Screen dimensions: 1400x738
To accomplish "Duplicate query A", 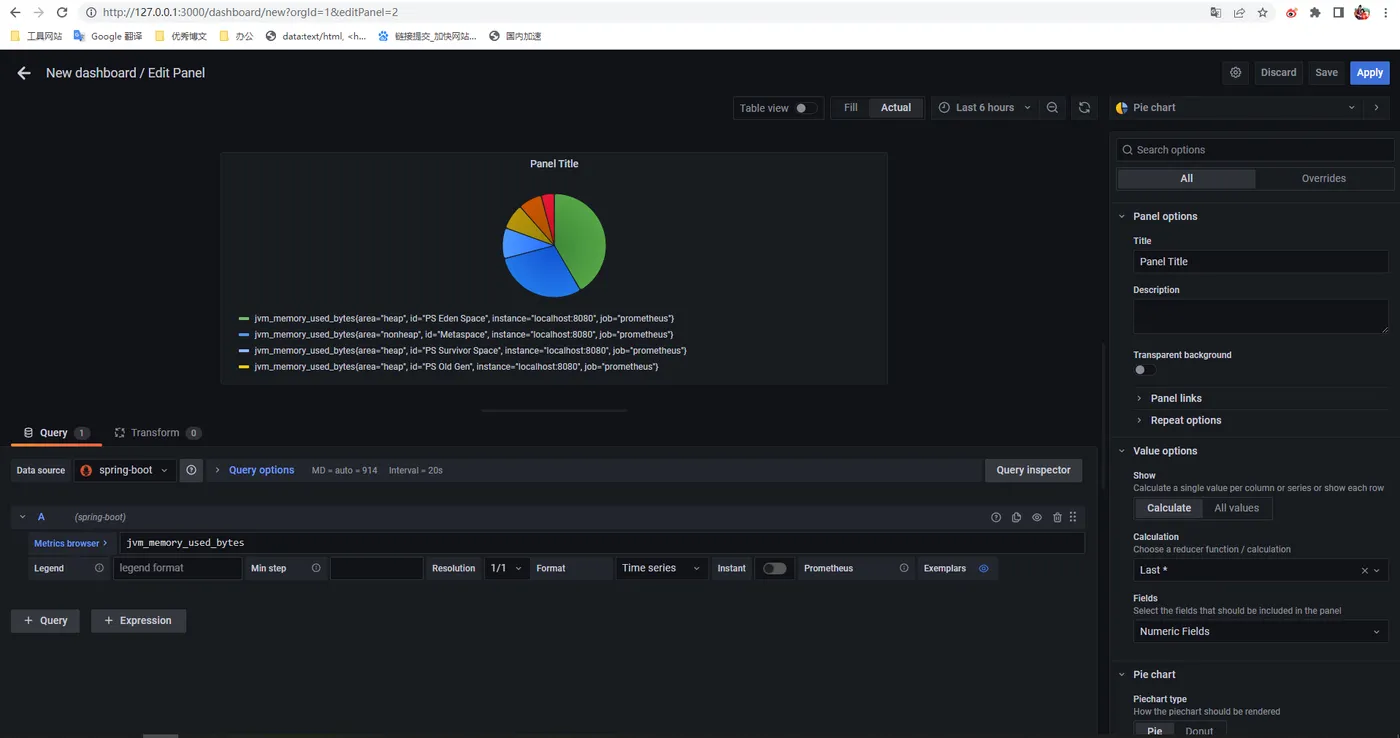I will [x=1016, y=517].
